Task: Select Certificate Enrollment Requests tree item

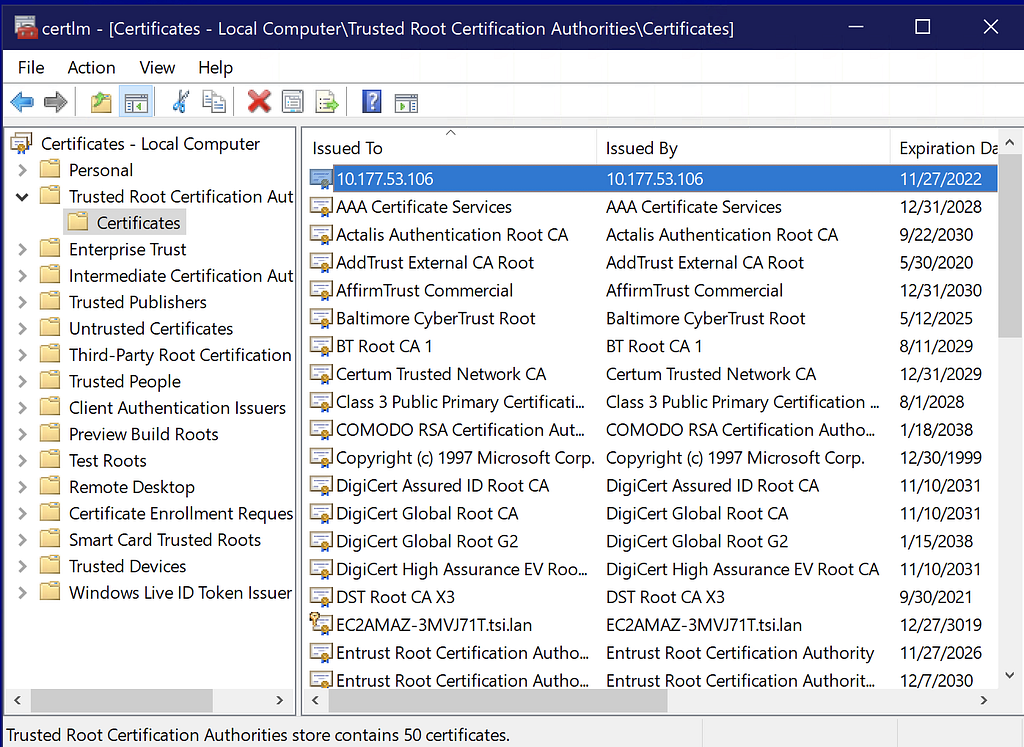Action: pyautogui.click(x=181, y=513)
